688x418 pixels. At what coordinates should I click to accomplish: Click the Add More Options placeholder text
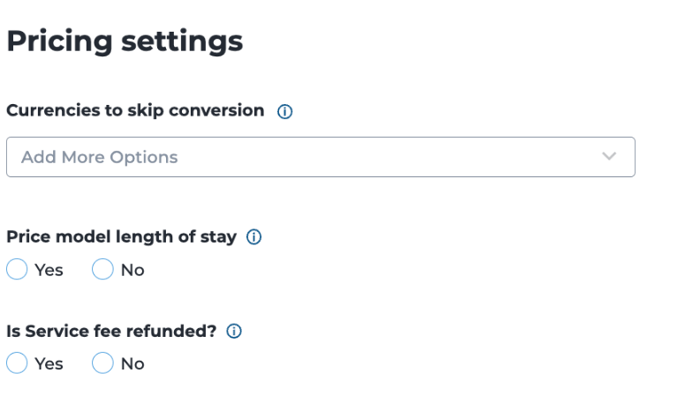click(100, 157)
